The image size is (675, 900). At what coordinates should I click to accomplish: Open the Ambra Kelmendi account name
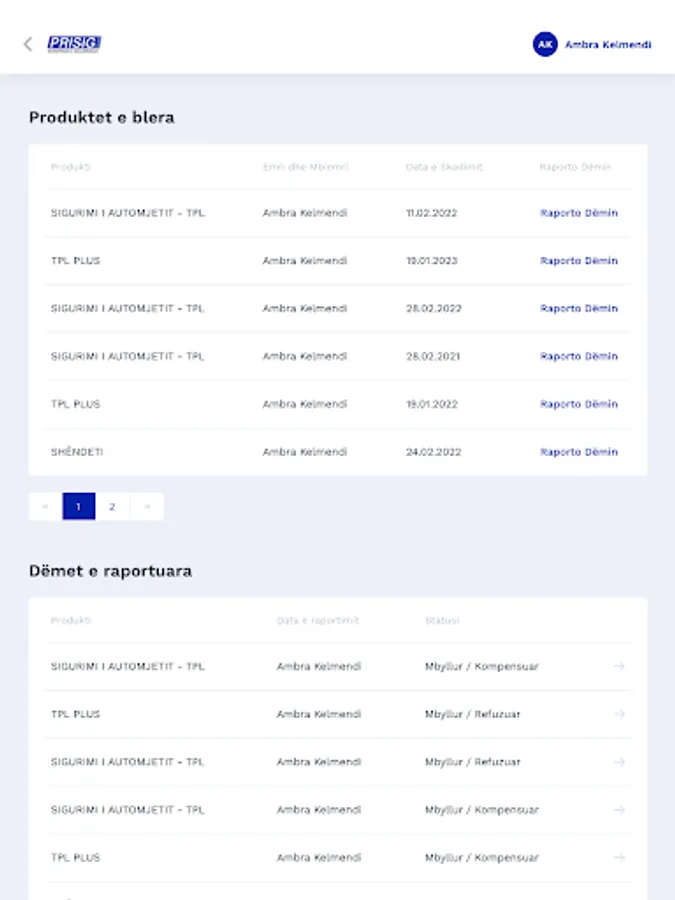(608, 45)
